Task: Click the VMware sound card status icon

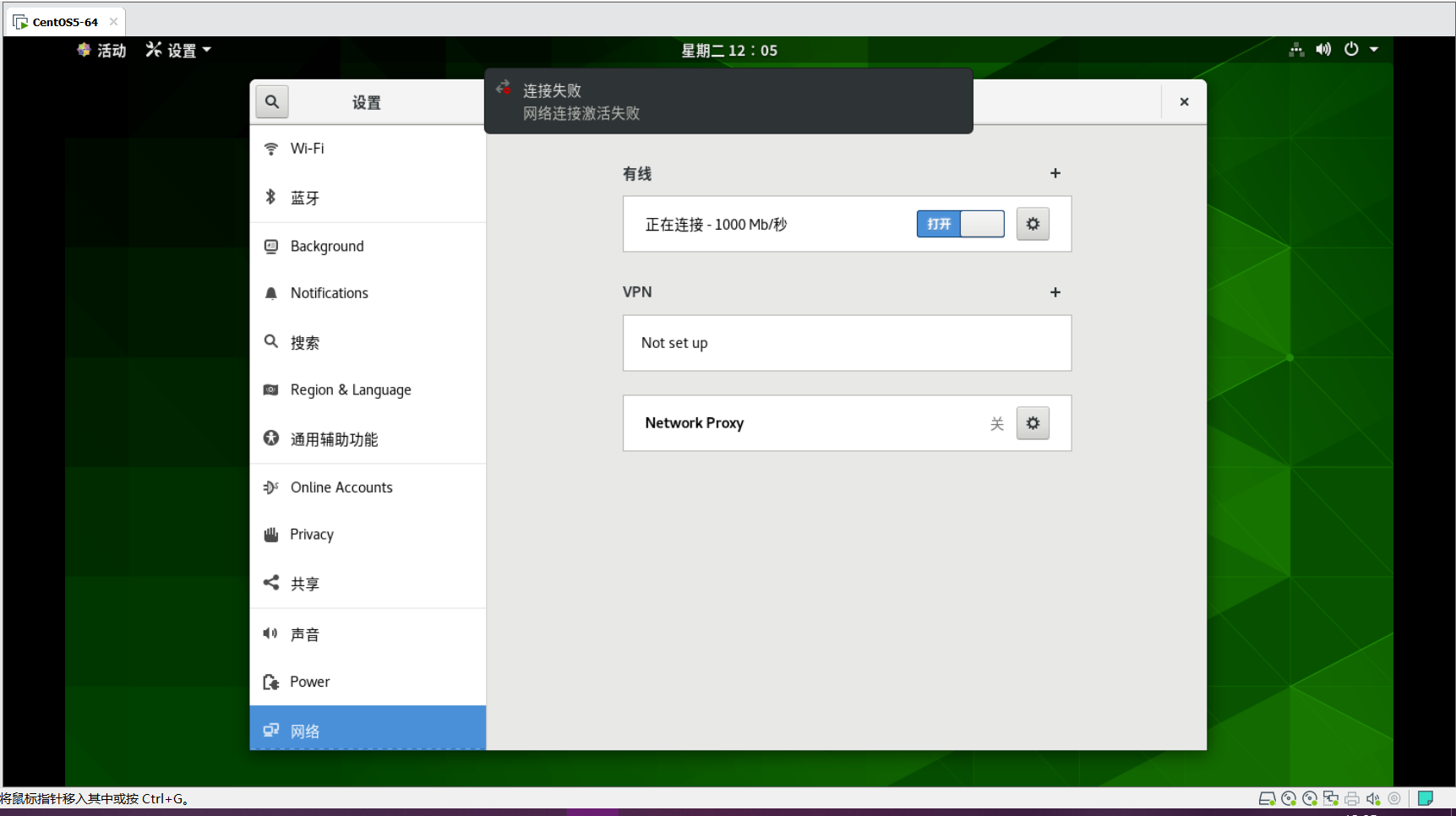Action: (1373, 798)
